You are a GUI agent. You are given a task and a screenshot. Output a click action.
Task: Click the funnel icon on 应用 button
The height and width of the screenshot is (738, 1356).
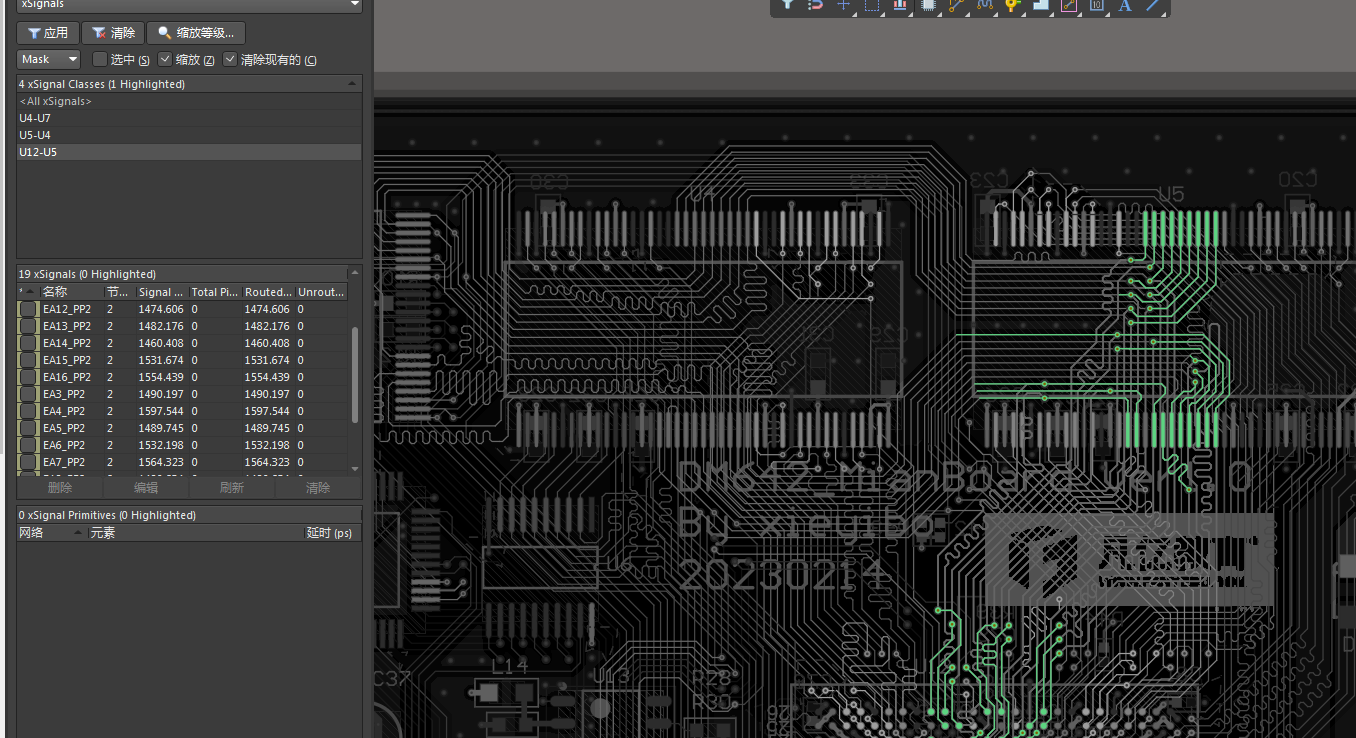[x=33, y=33]
